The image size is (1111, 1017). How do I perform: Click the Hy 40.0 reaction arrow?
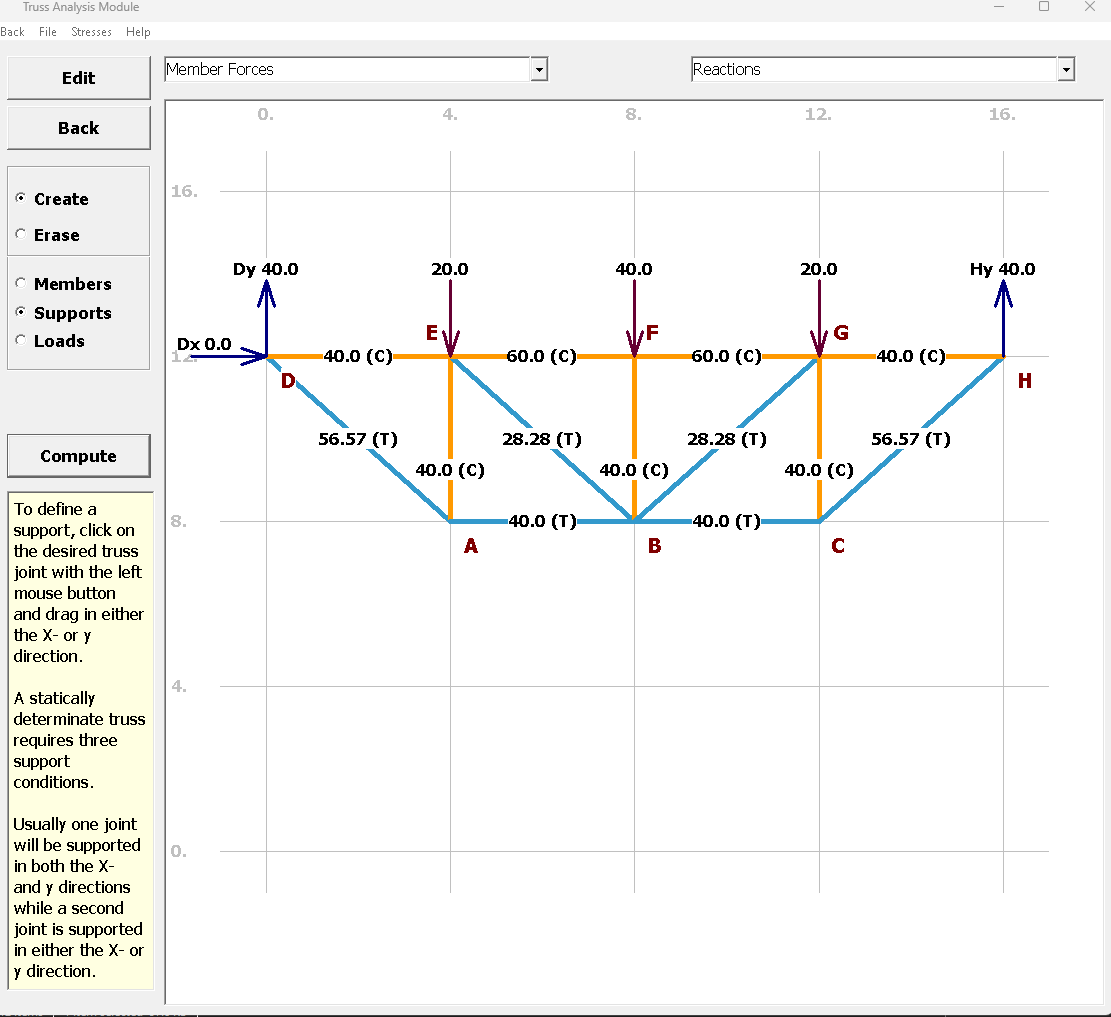[1003, 318]
